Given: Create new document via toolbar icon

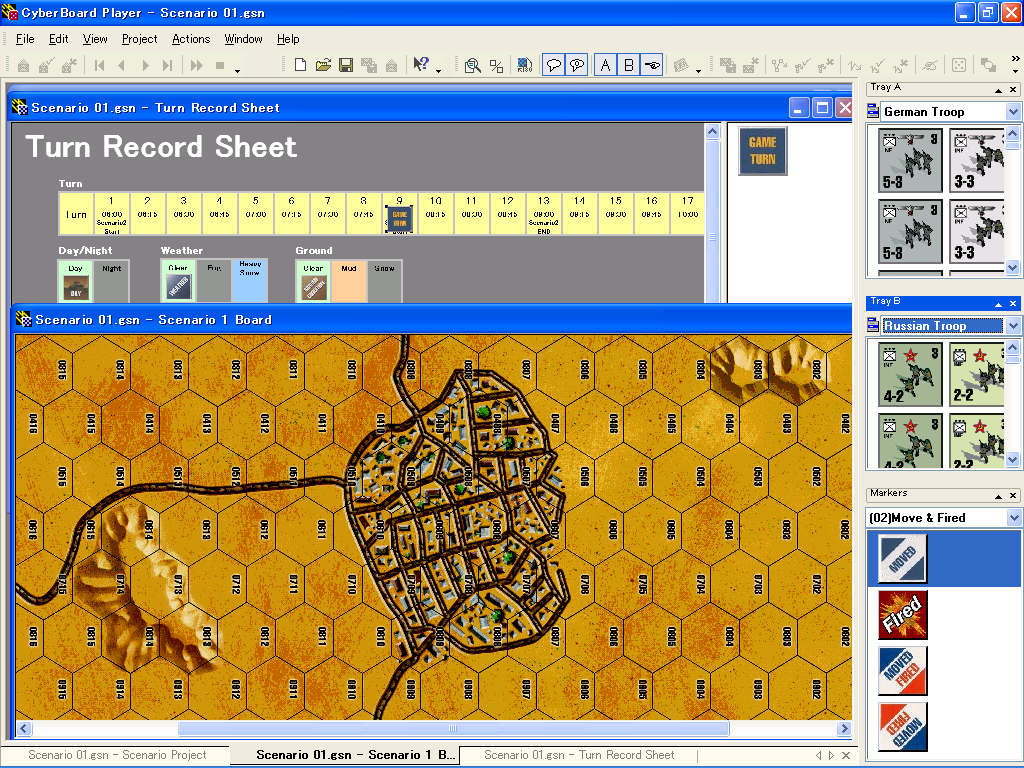Looking at the screenshot, I should pyautogui.click(x=300, y=66).
